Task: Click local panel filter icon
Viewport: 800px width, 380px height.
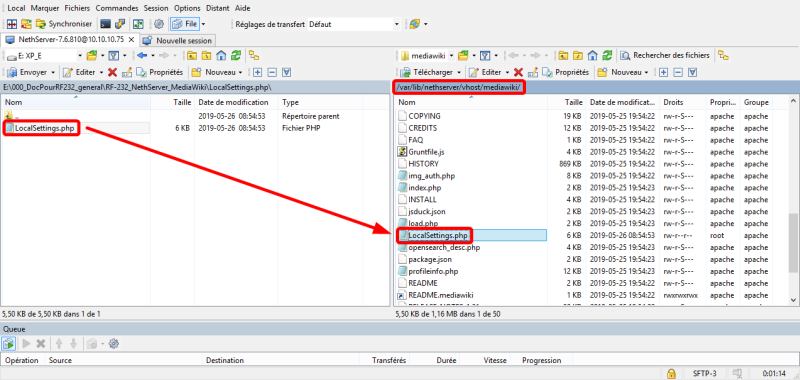Action: point(115,56)
